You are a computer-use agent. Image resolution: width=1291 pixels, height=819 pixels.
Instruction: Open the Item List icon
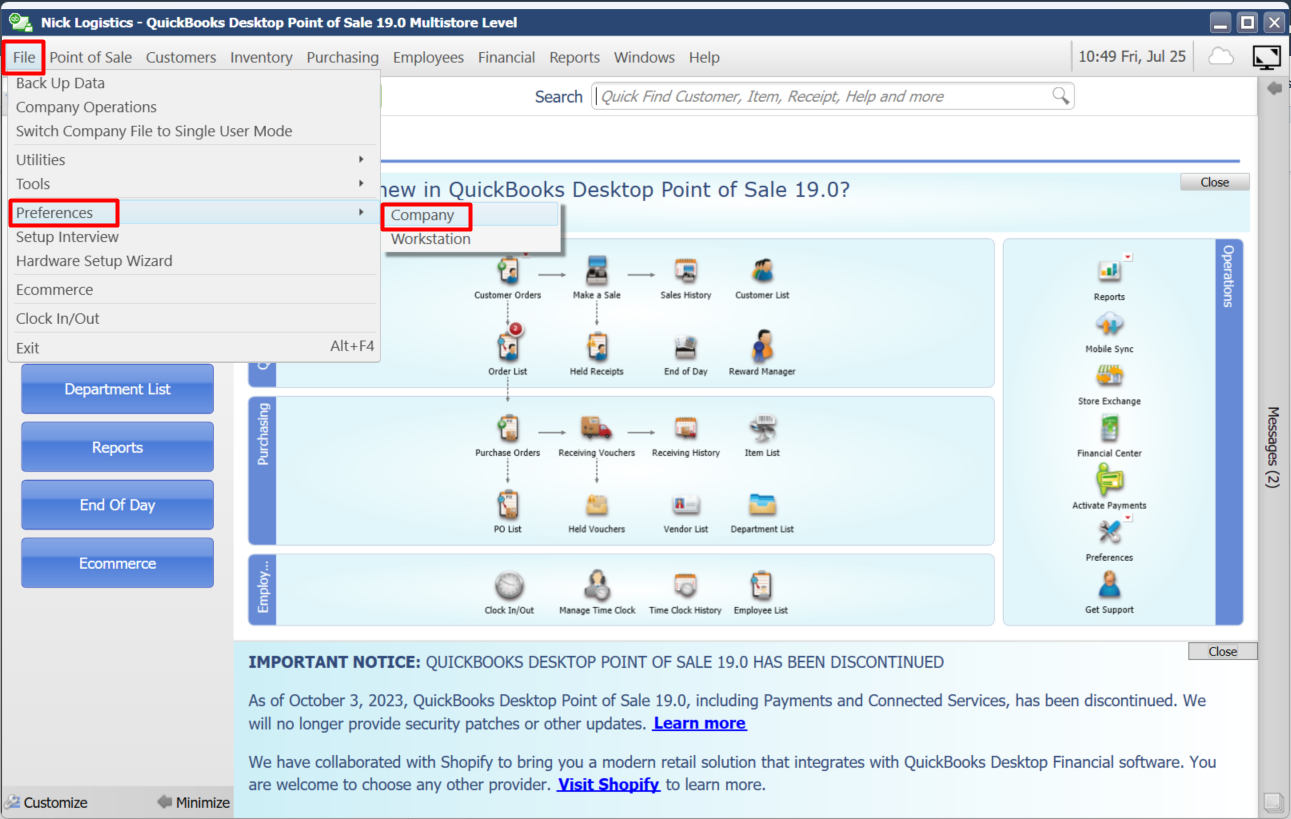(x=762, y=428)
